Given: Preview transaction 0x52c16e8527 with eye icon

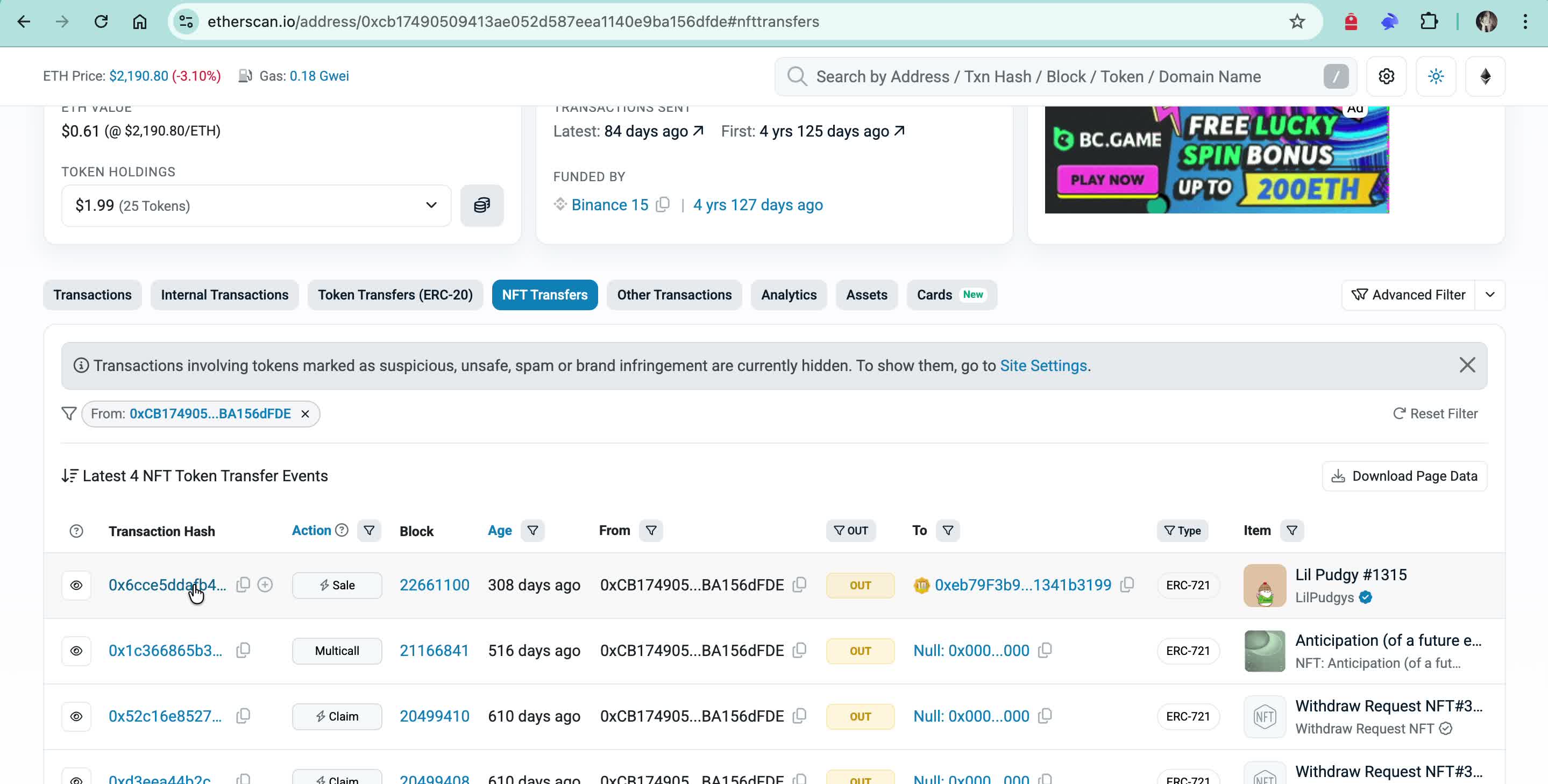Looking at the screenshot, I should tap(76, 716).
